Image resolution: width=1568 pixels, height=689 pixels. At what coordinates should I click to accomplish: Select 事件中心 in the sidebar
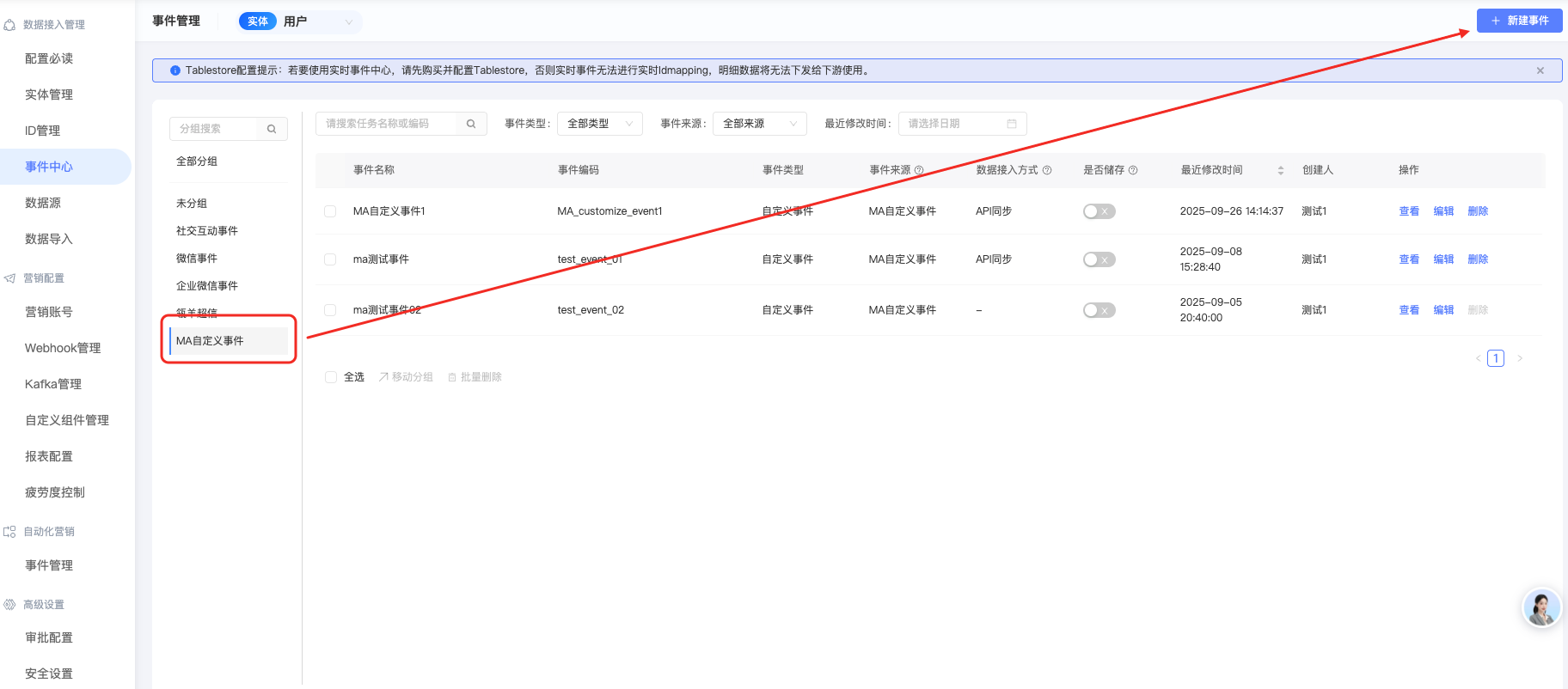point(65,167)
